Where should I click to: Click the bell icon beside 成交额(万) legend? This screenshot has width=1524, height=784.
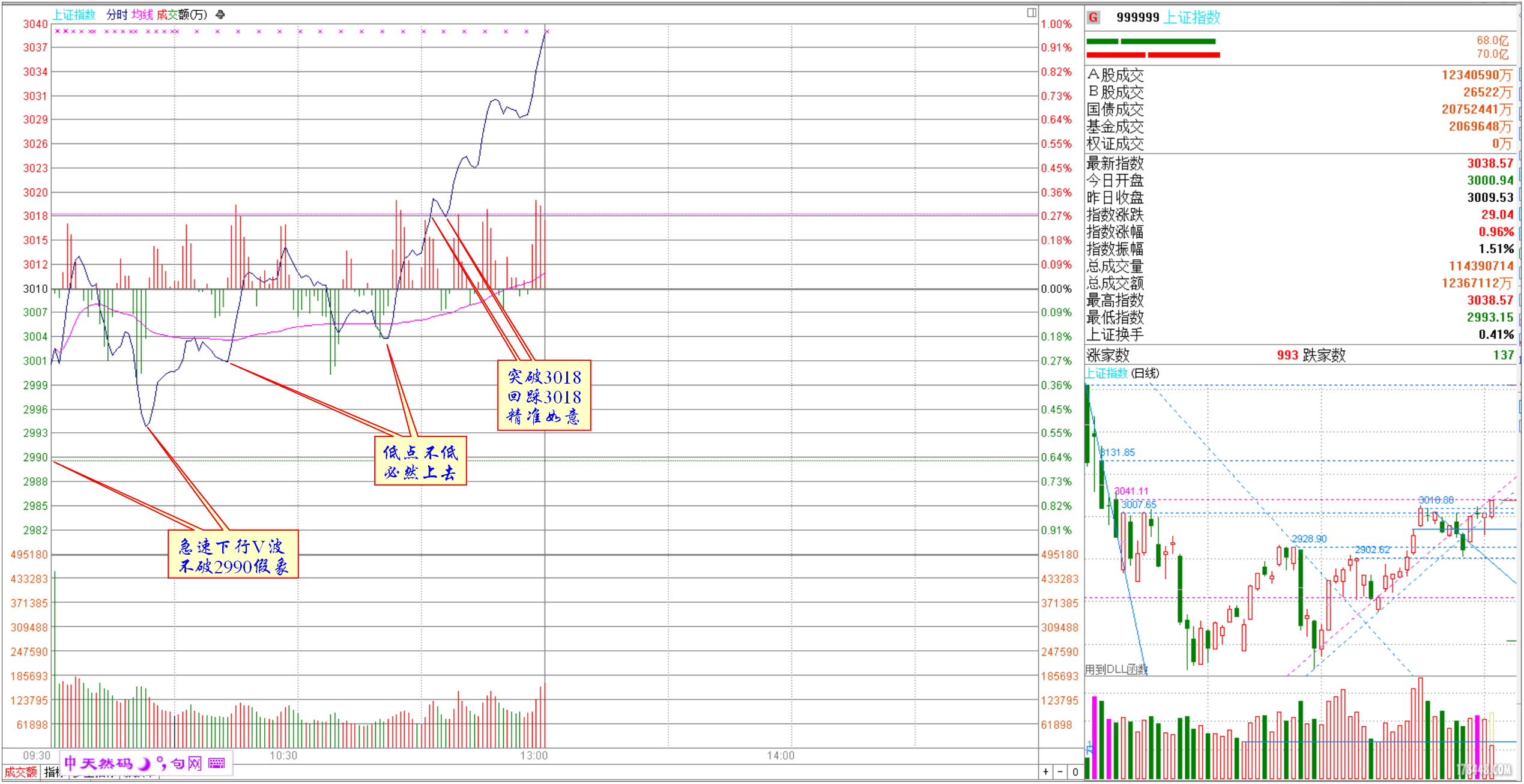[x=220, y=14]
